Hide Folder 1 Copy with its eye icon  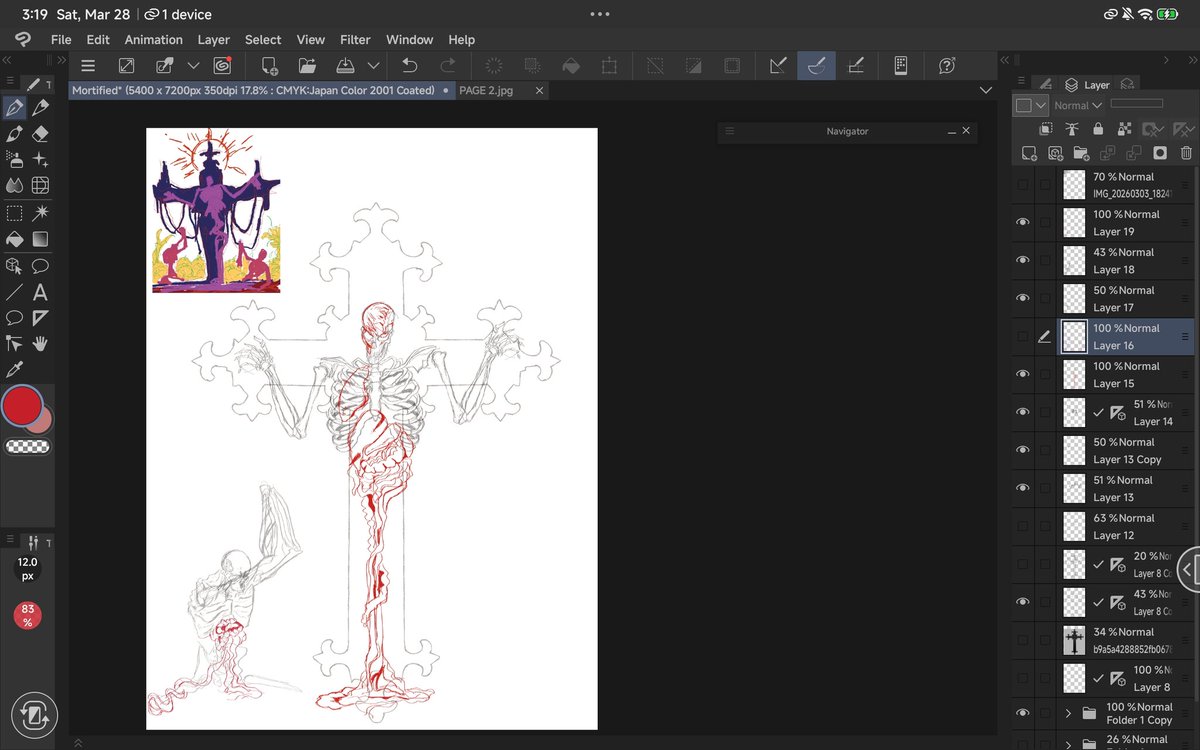[1022, 713]
